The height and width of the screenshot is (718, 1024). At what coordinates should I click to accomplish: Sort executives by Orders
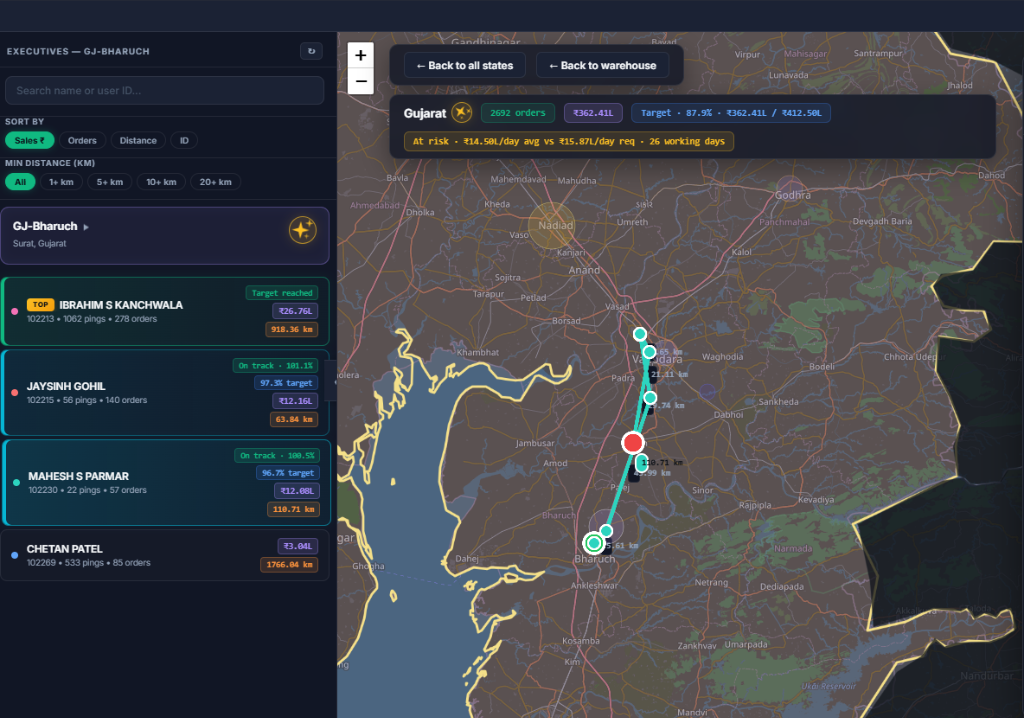pos(82,140)
